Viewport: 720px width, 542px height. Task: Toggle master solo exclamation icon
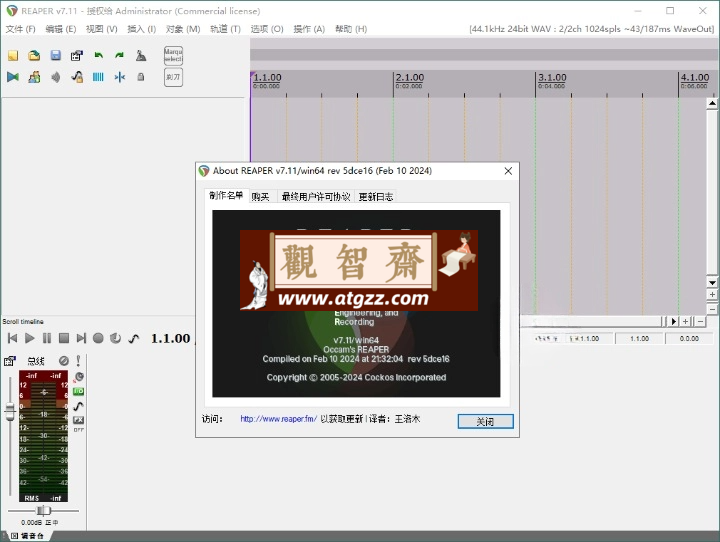(x=79, y=361)
